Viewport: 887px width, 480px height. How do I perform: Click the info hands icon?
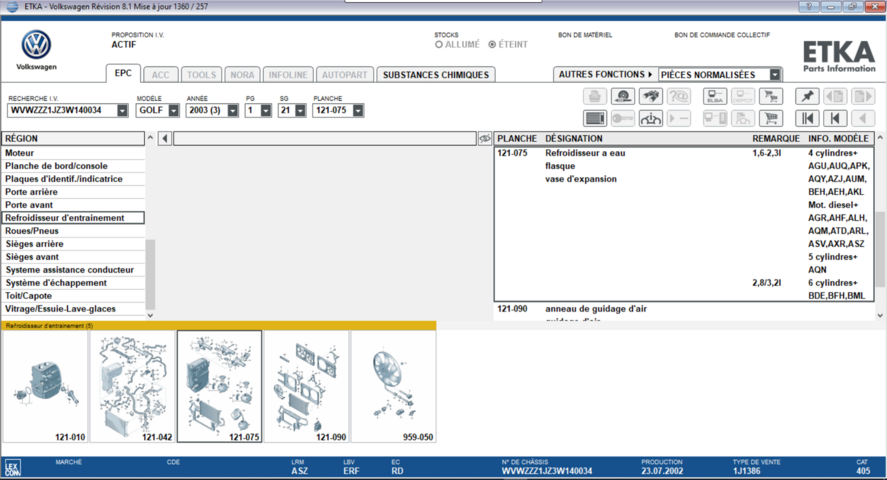click(x=651, y=118)
